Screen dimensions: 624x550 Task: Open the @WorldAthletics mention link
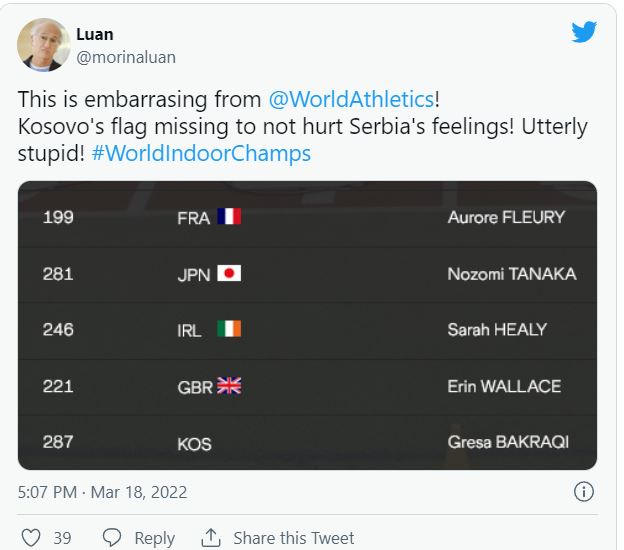pyautogui.click(x=351, y=101)
